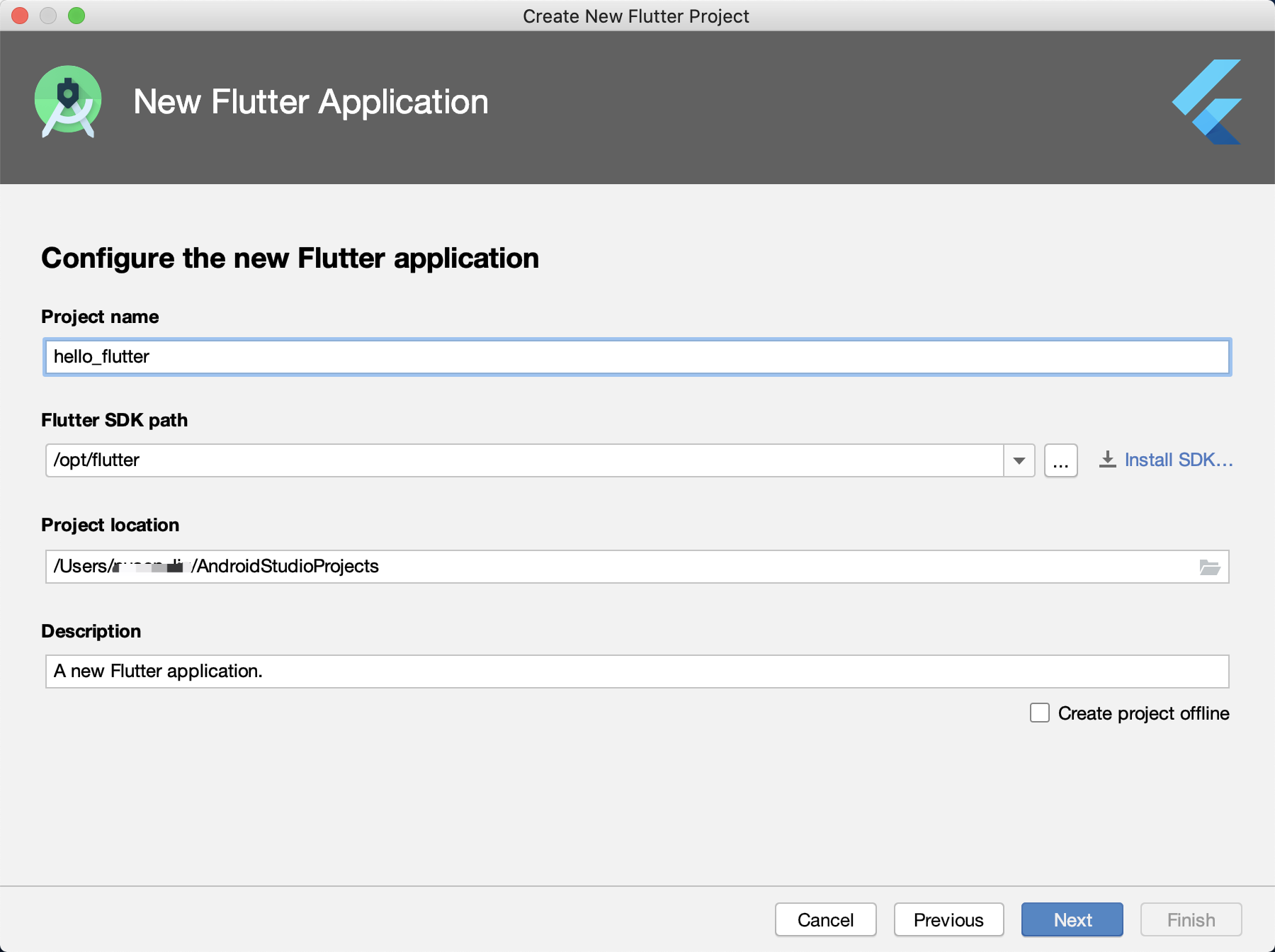Viewport: 1275px width, 952px height.
Task: Focus the Project name field hello_flutter
Action: (x=637, y=357)
